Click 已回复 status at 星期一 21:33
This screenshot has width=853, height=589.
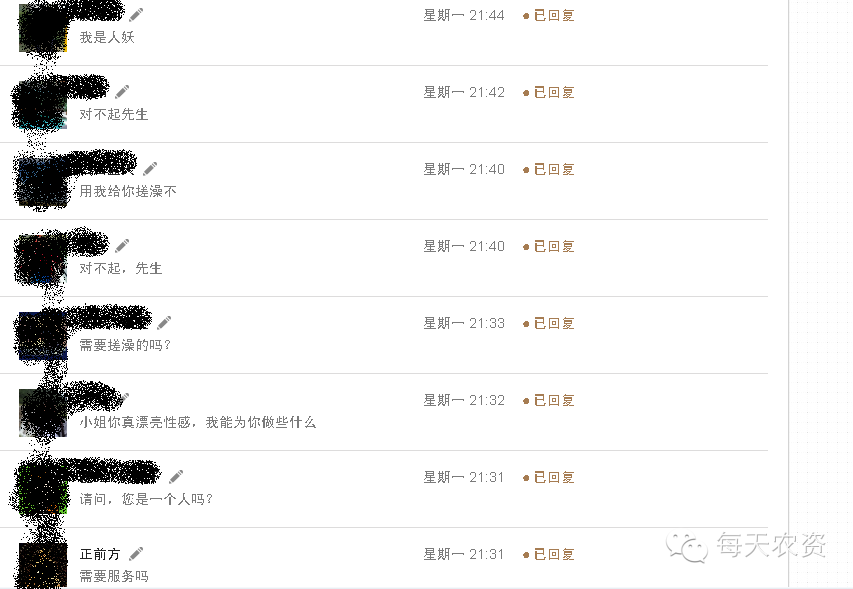(554, 324)
